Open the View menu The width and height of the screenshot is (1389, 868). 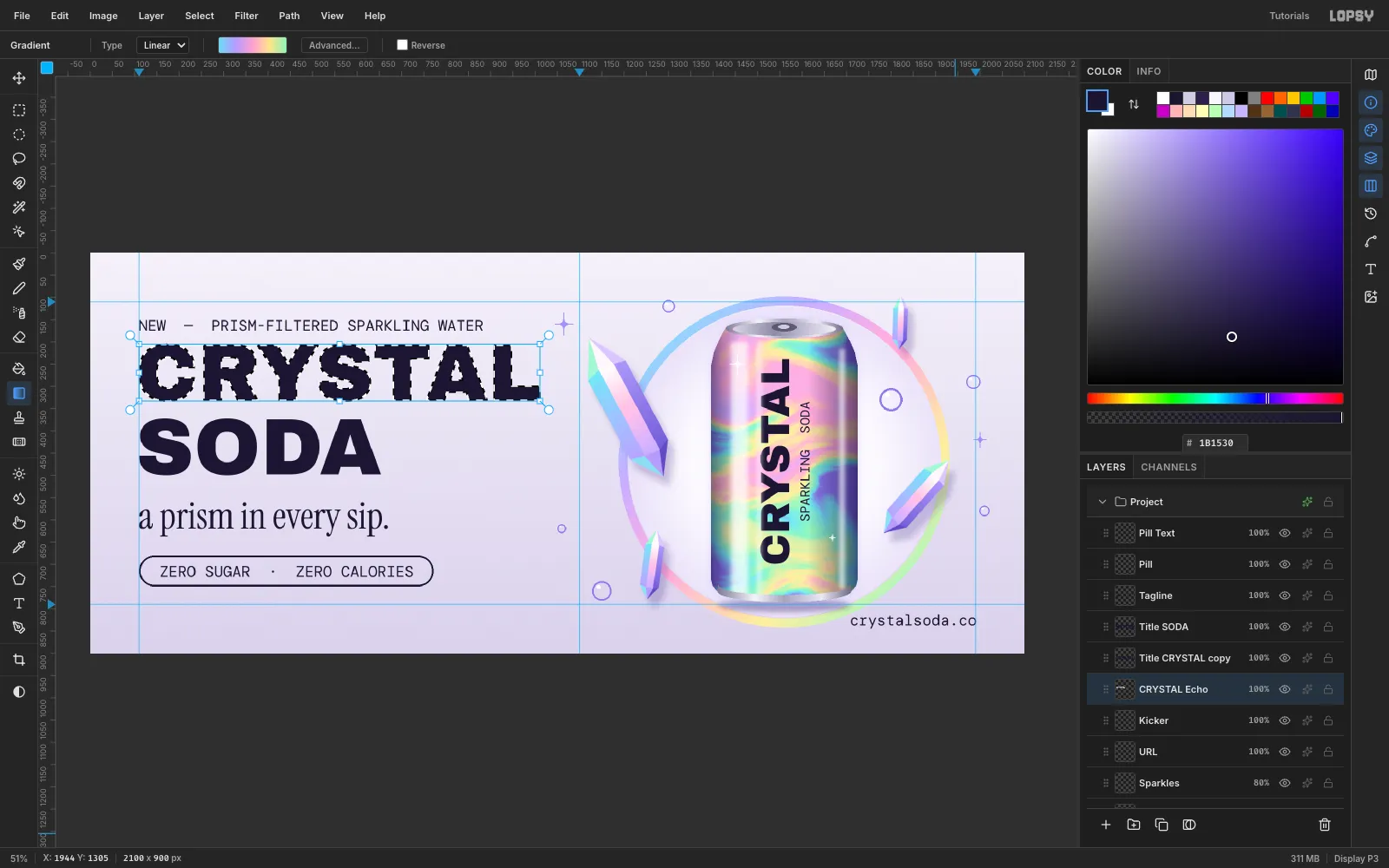click(x=332, y=16)
